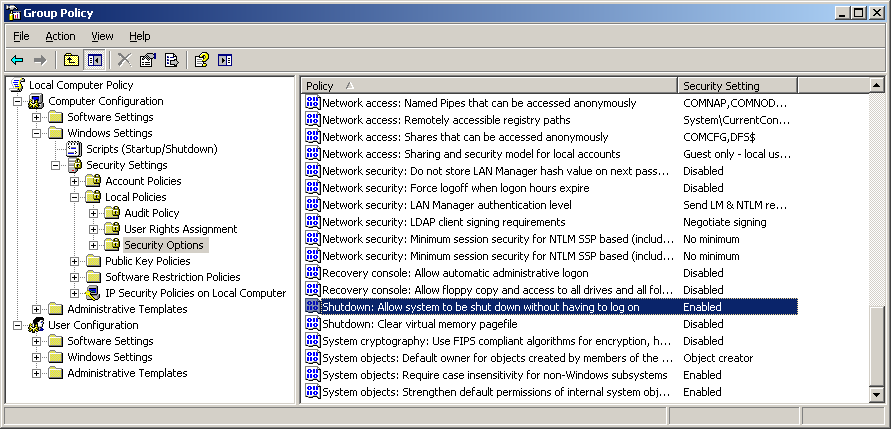Click the Help toolbar icon
Viewport: 891px width, 429px height.
click(201, 60)
